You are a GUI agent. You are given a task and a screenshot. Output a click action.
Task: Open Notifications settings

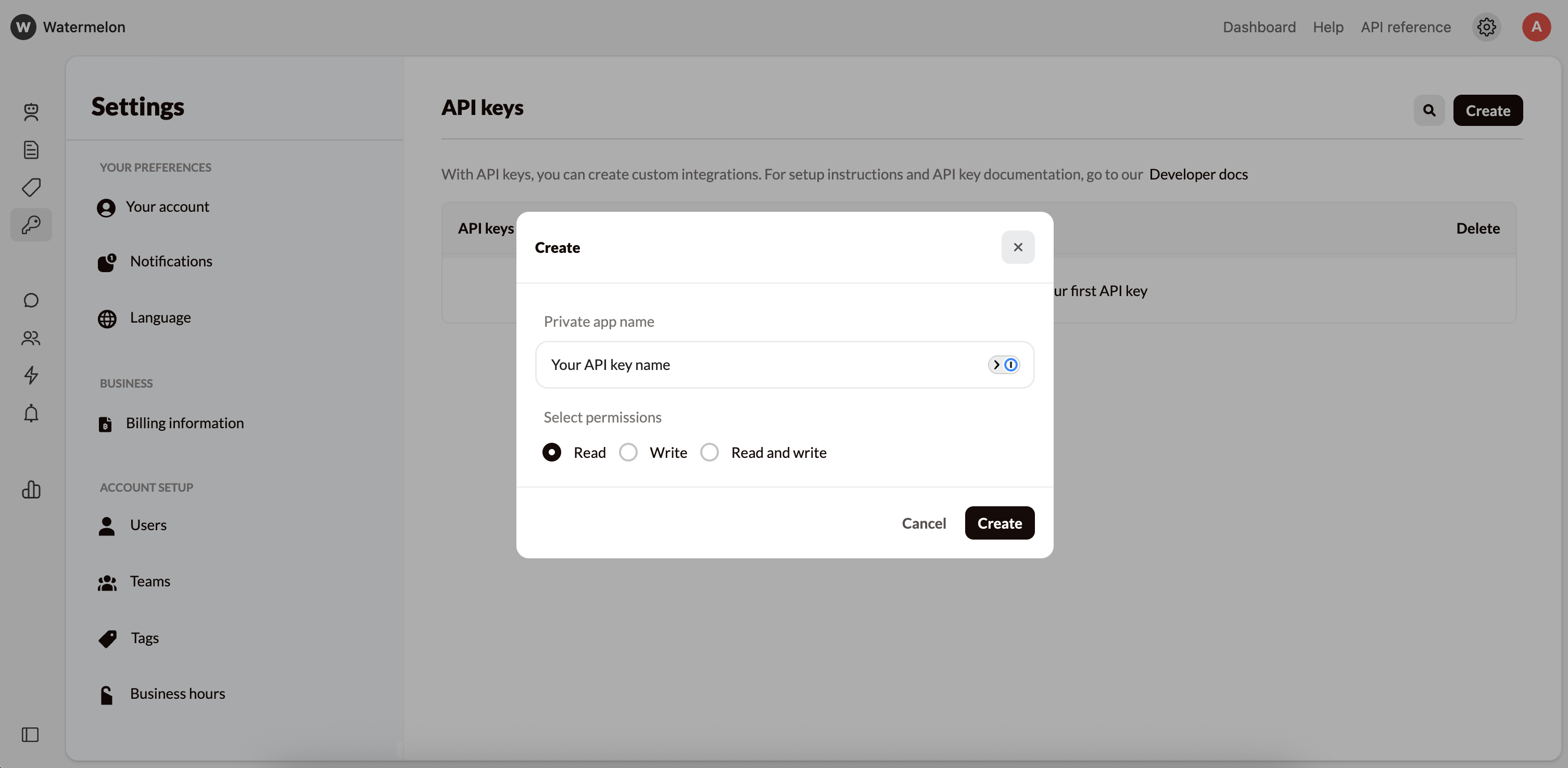click(x=155, y=262)
